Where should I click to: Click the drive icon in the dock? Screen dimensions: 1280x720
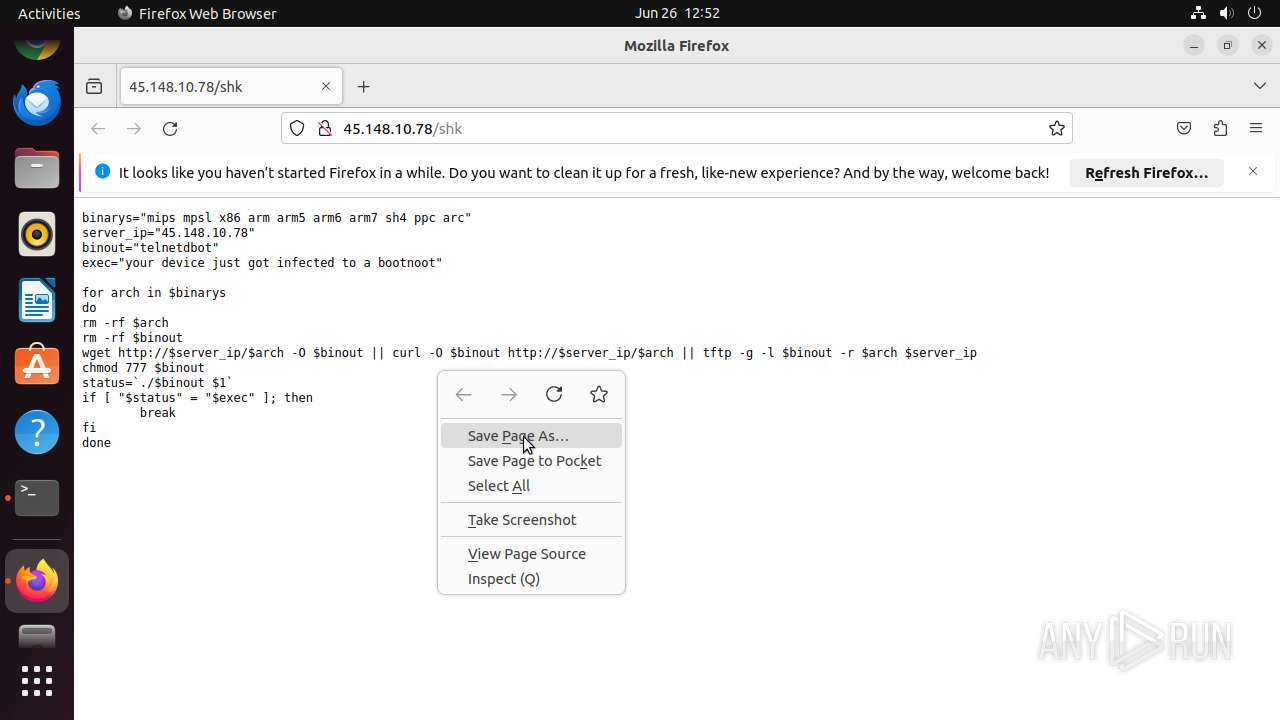[37, 637]
